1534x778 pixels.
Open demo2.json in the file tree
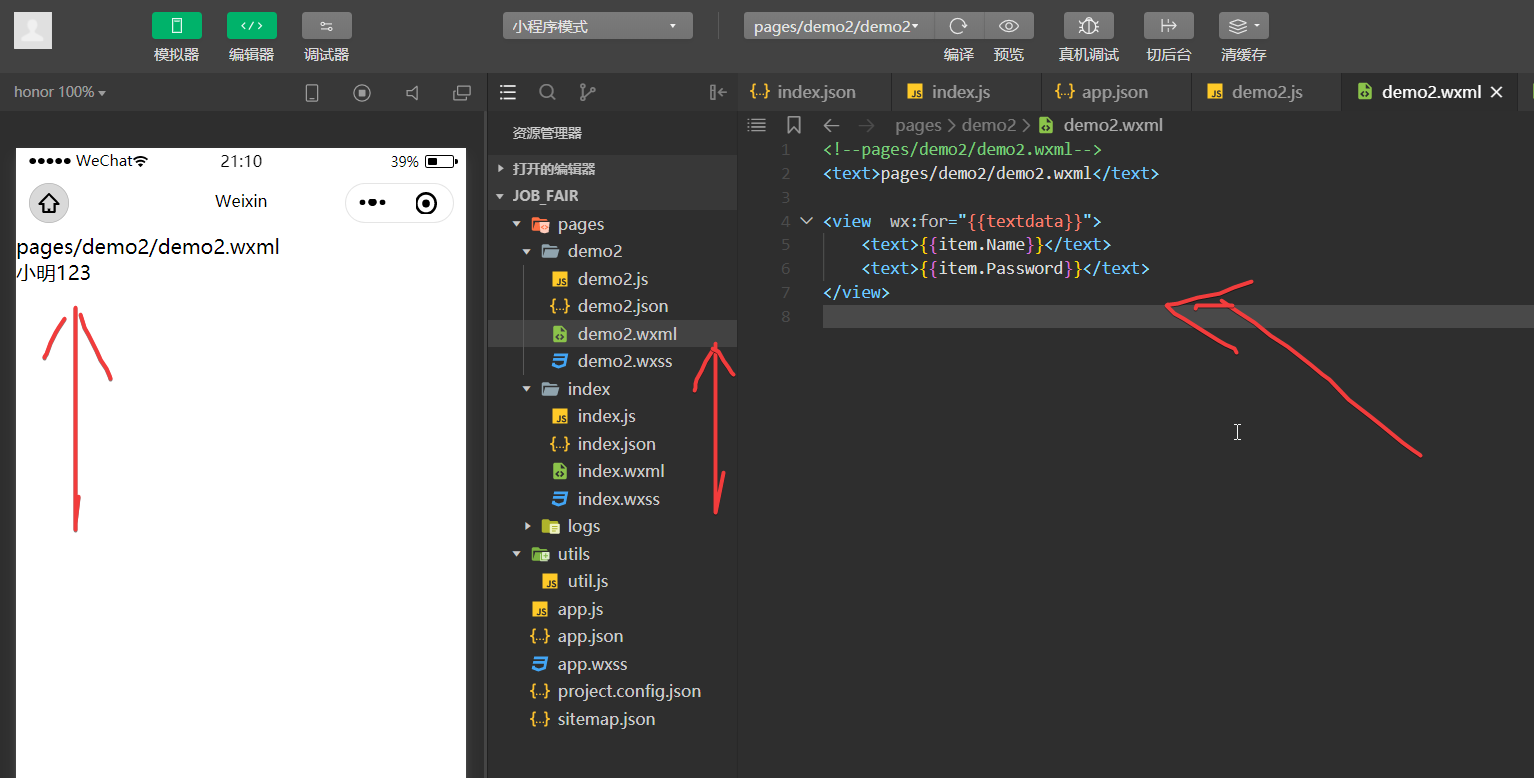click(x=612, y=306)
